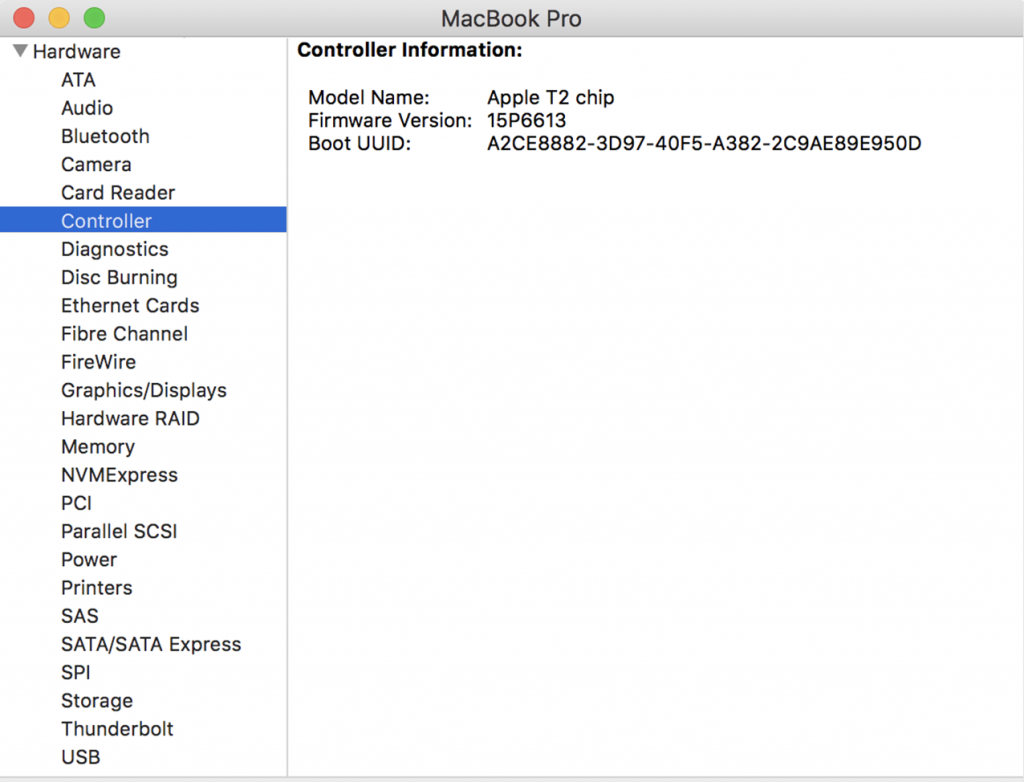Select the Boot UUID value A2CE8882-3D97
The image size is (1024, 782).
coord(704,143)
